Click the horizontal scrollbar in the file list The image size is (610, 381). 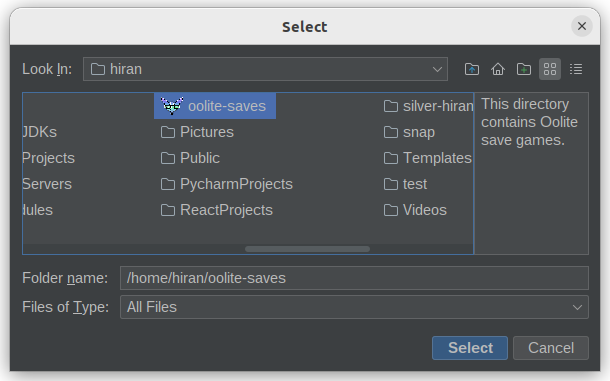click(x=307, y=249)
